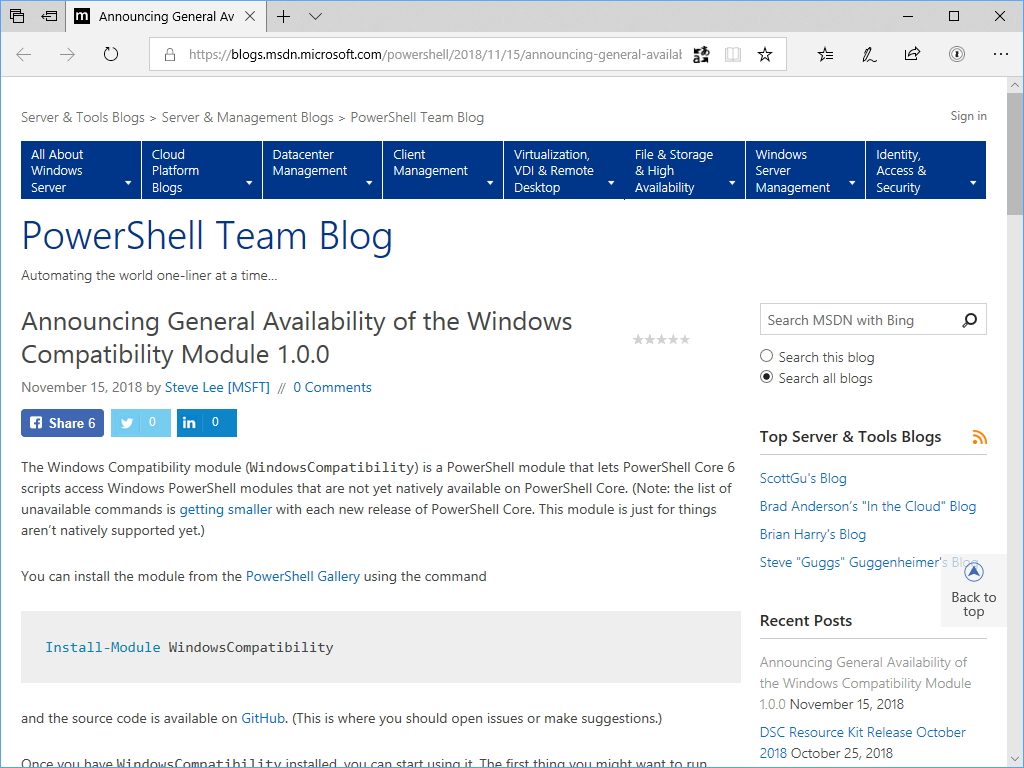Image resolution: width=1024 pixels, height=768 pixels.
Task: Select the Search all blogs radio button
Action: (765, 377)
